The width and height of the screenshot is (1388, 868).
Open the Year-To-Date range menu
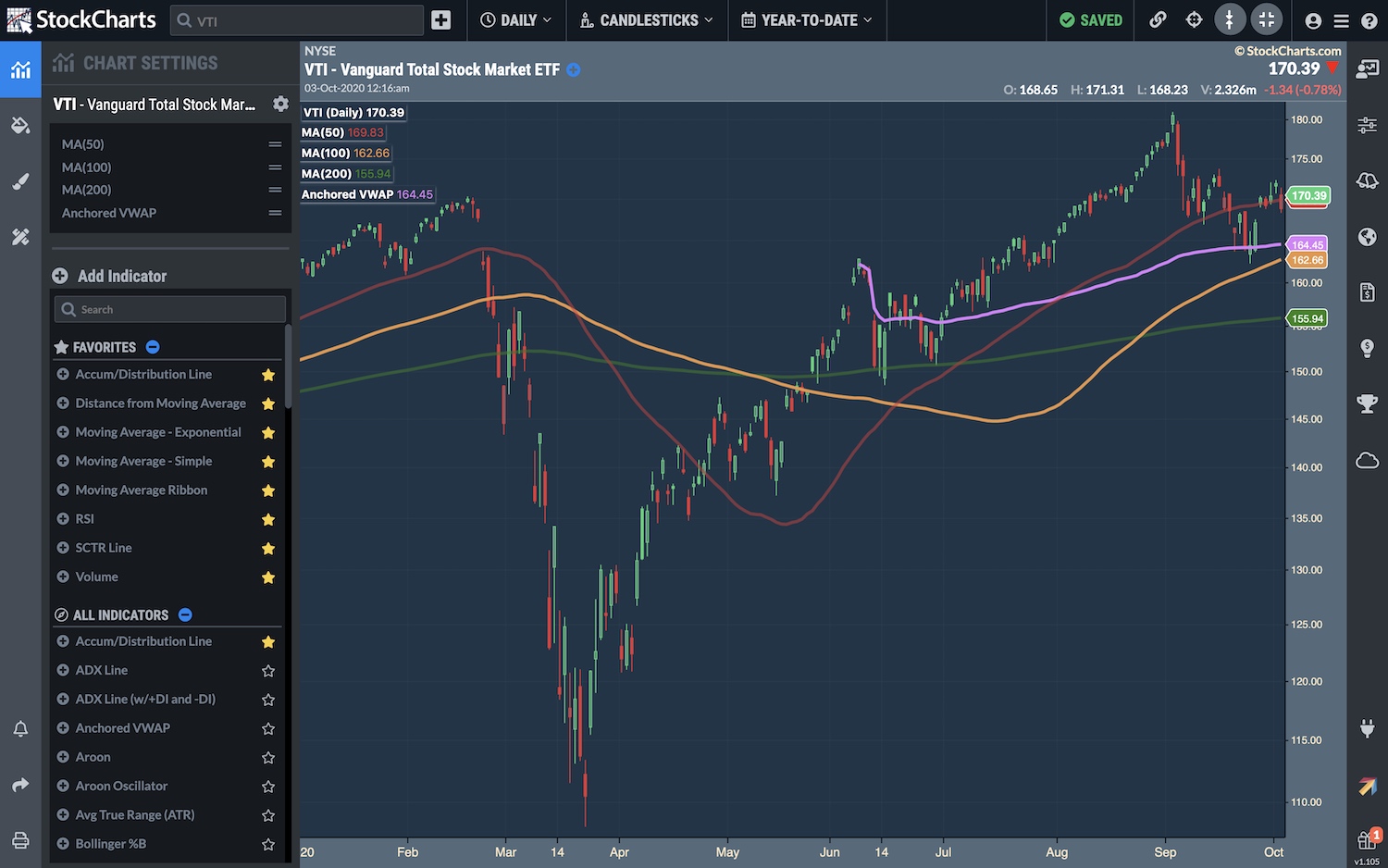pyautogui.click(x=807, y=20)
